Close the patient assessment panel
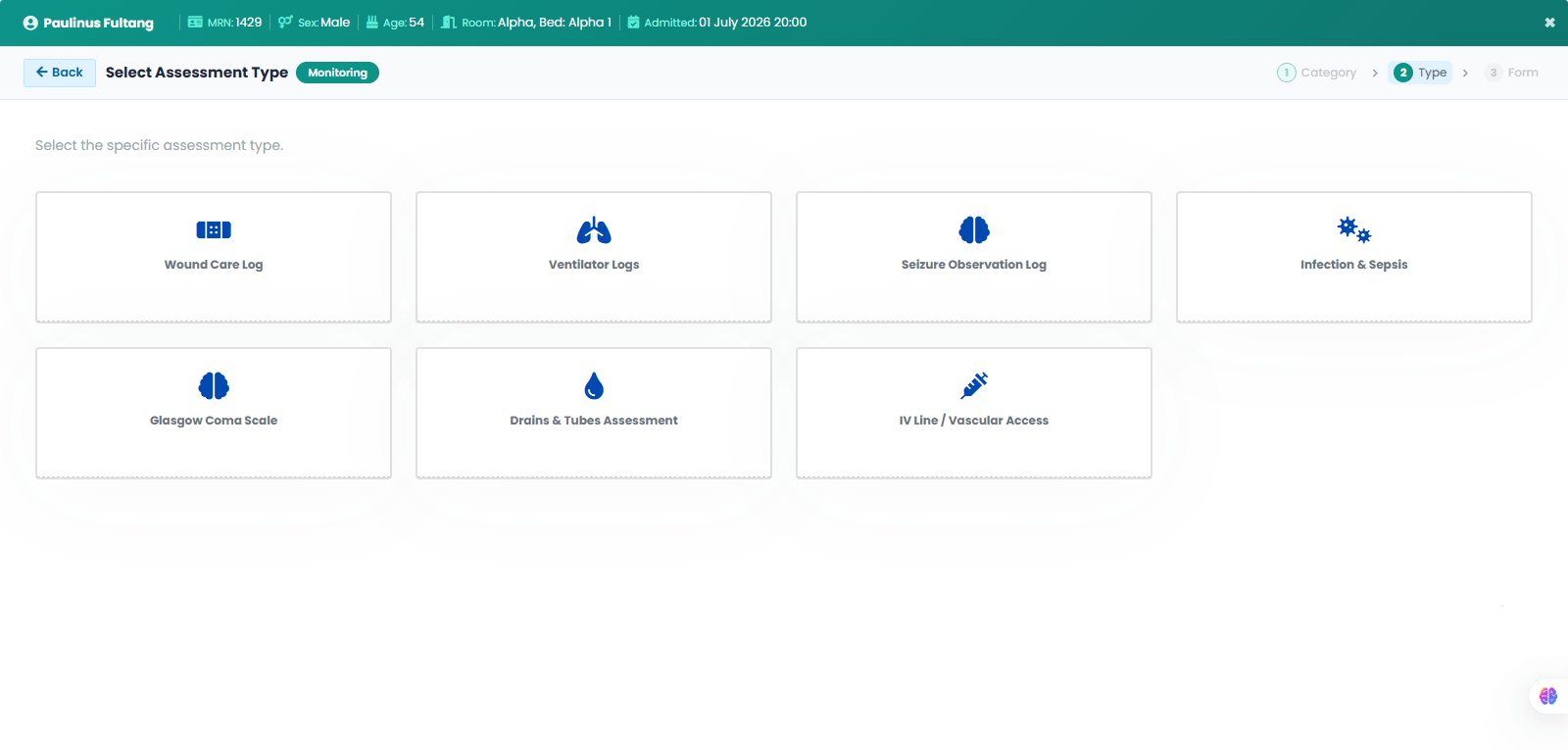This screenshot has width=1568, height=750. point(1549,23)
